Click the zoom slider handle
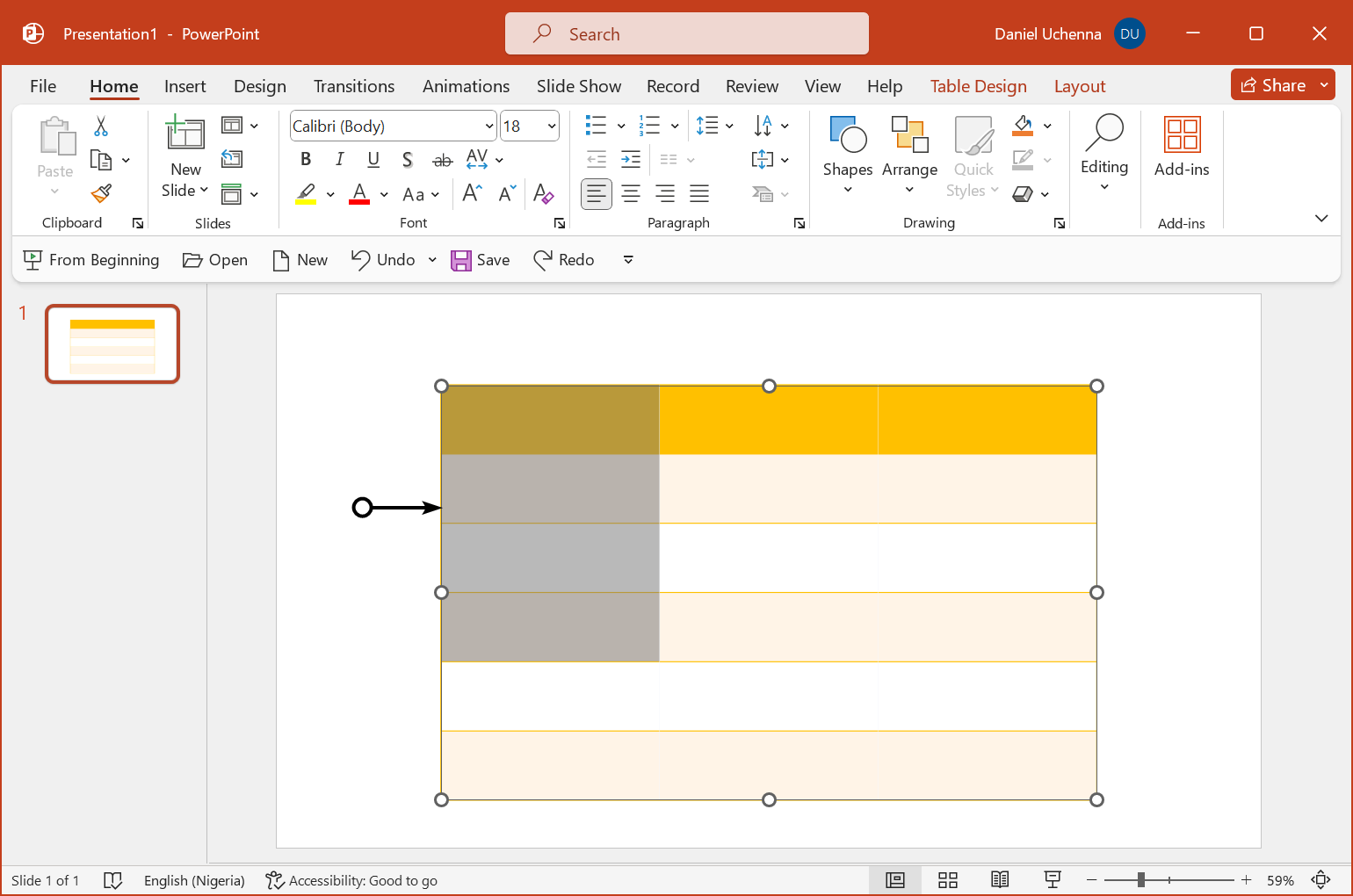1353x896 pixels. (1140, 880)
